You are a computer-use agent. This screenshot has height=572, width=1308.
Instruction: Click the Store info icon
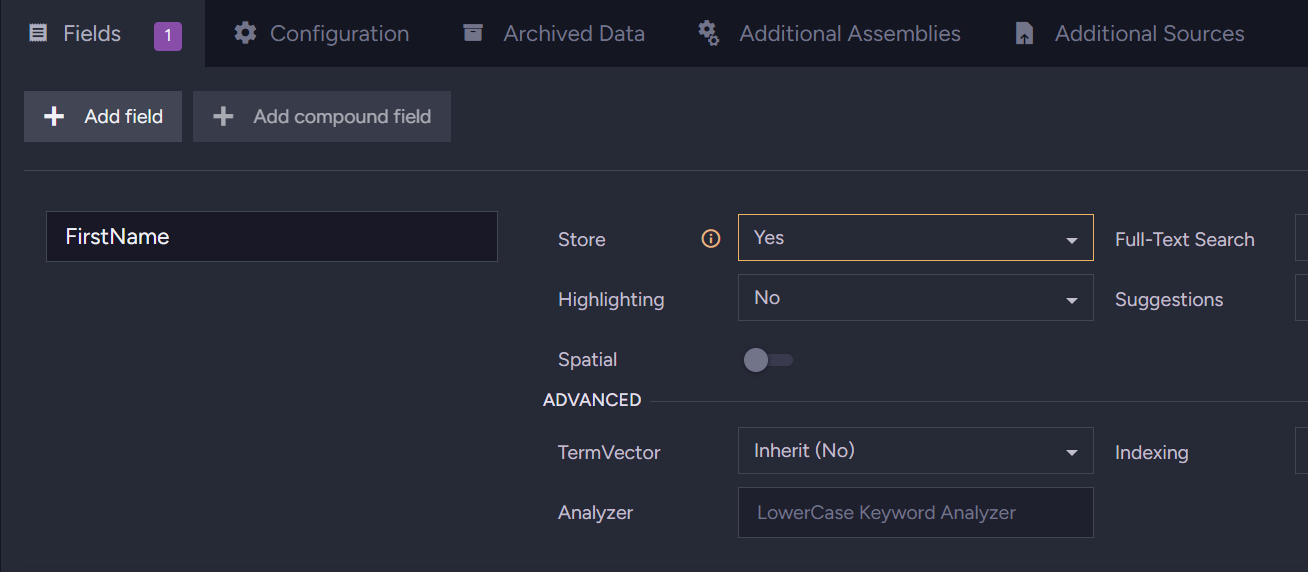711,239
